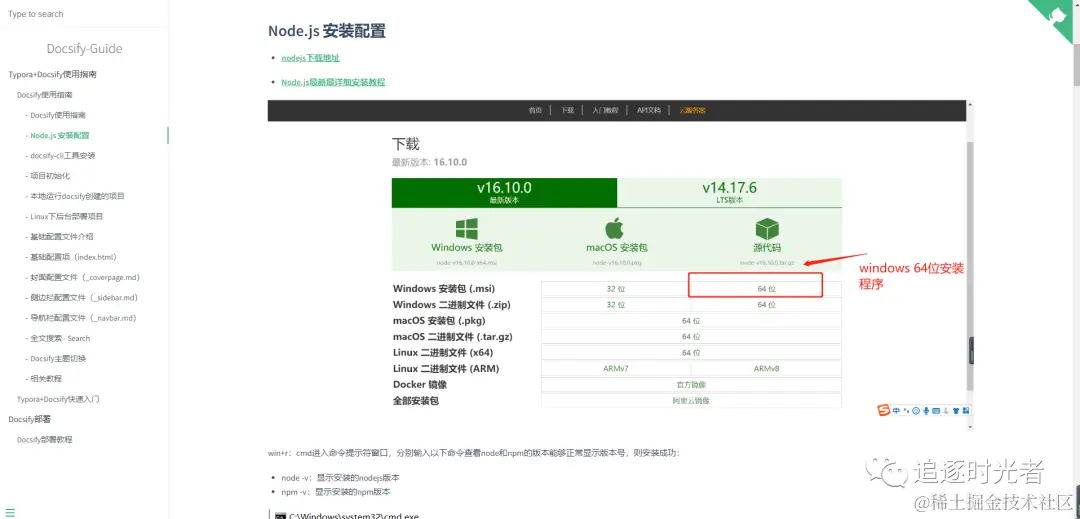Image resolution: width=1080 pixels, height=519 pixels.
Task: Open 侧边栏配置文件（_sidebar.md）entry
Action: coord(84,297)
